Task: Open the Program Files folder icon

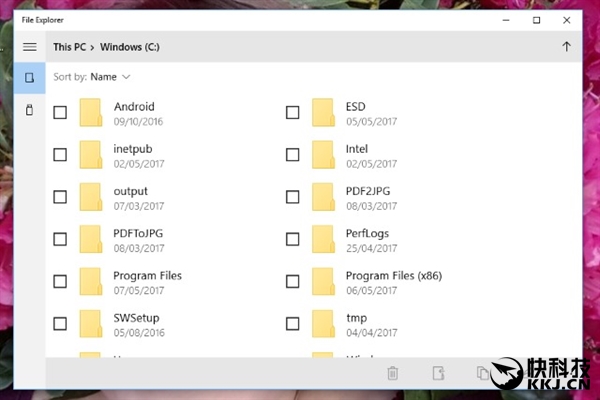Action: [91, 282]
